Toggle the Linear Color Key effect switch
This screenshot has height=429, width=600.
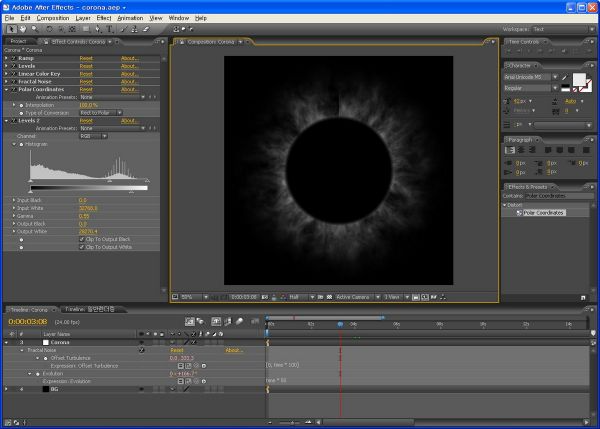(x=14, y=74)
